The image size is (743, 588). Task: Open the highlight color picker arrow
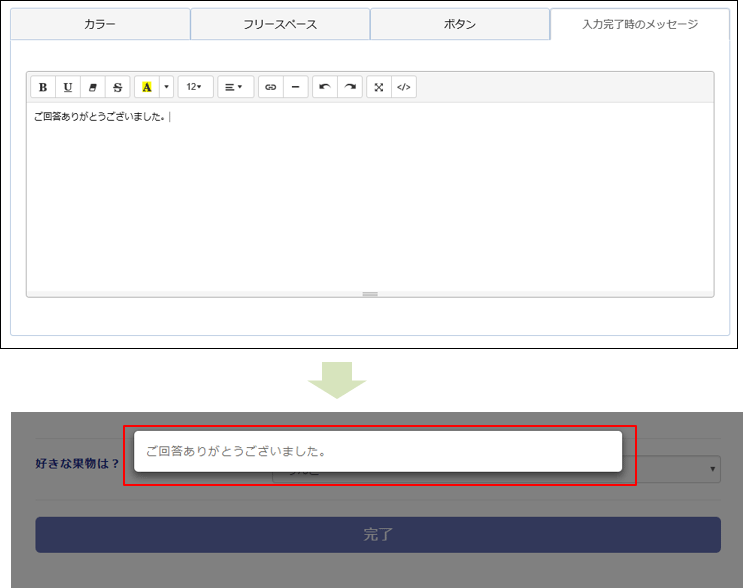tap(167, 87)
